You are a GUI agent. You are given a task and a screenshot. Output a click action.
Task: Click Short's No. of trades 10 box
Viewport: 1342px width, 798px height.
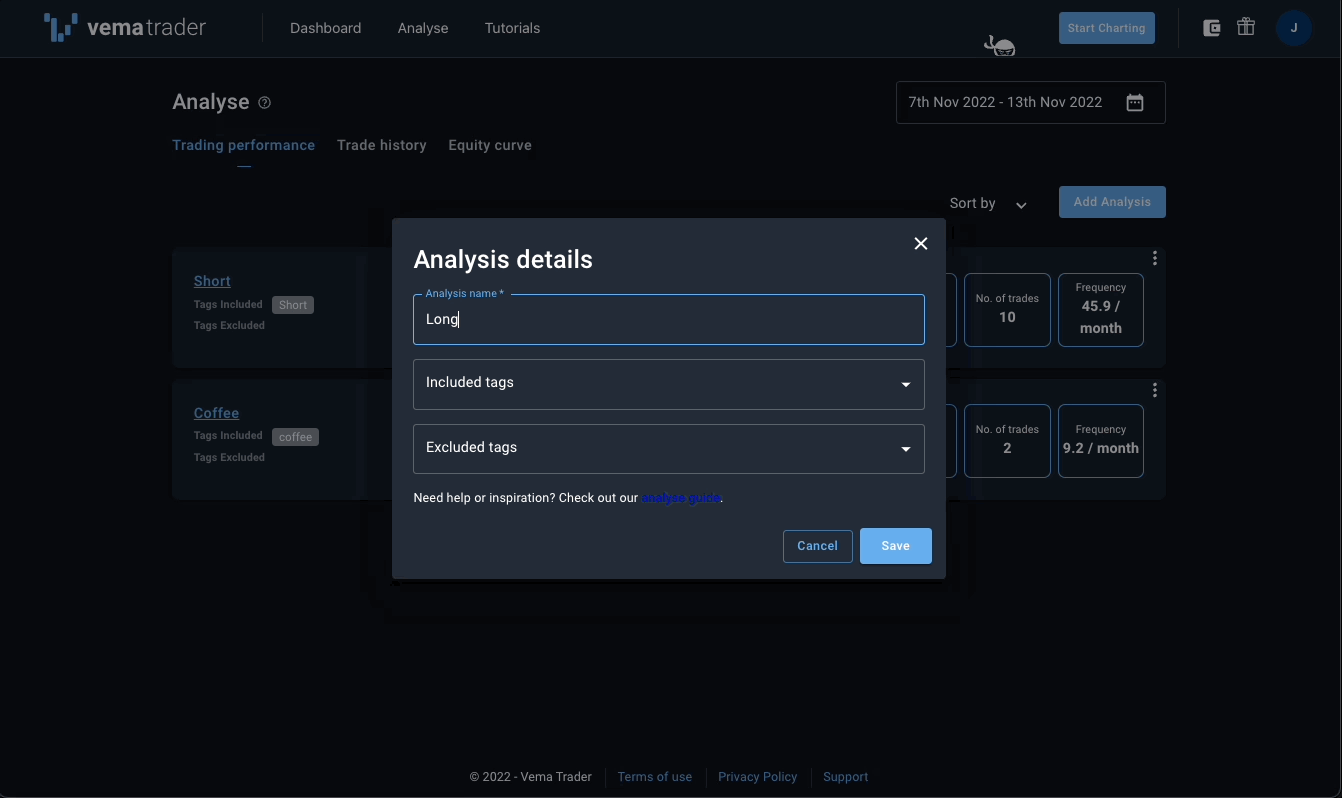1007,310
